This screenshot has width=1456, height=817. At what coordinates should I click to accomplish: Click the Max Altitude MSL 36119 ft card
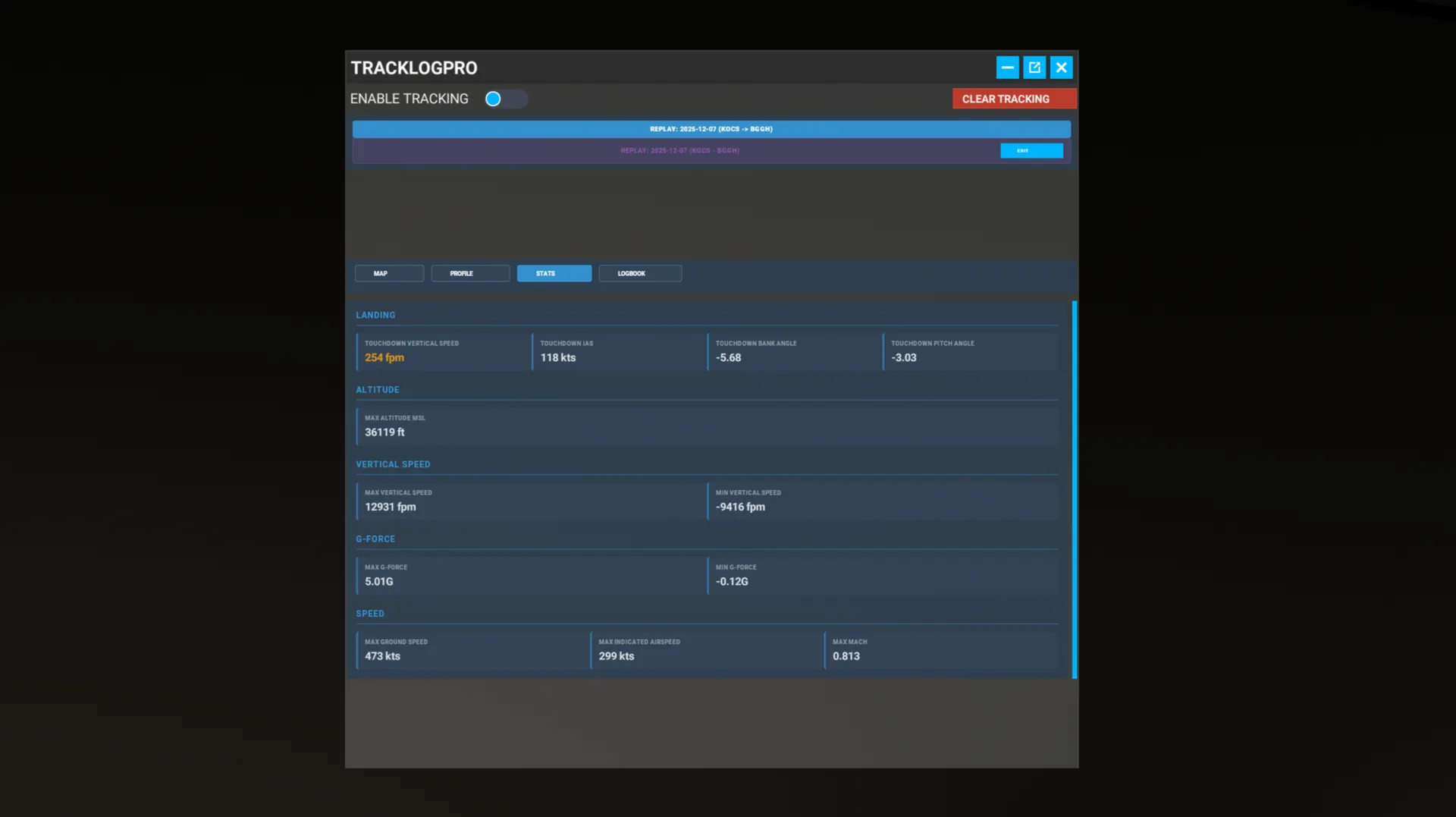point(707,426)
